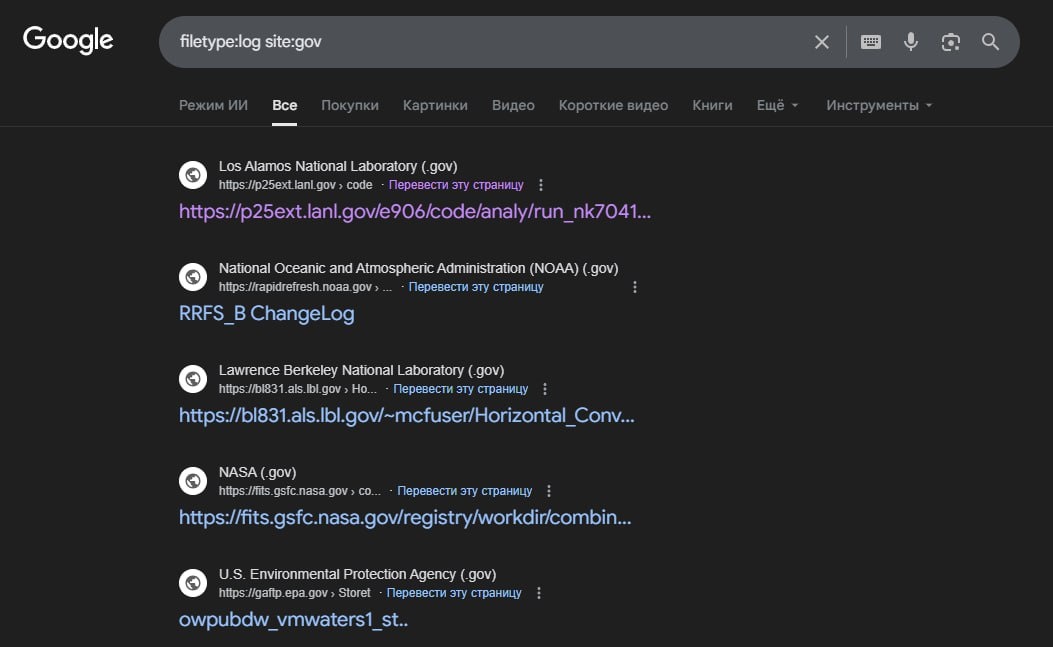This screenshot has width=1053, height=647.
Task: Click the https://p25ext.lanl.gov › code breadcrumb
Action: pyautogui.click(x=295, y=185)
